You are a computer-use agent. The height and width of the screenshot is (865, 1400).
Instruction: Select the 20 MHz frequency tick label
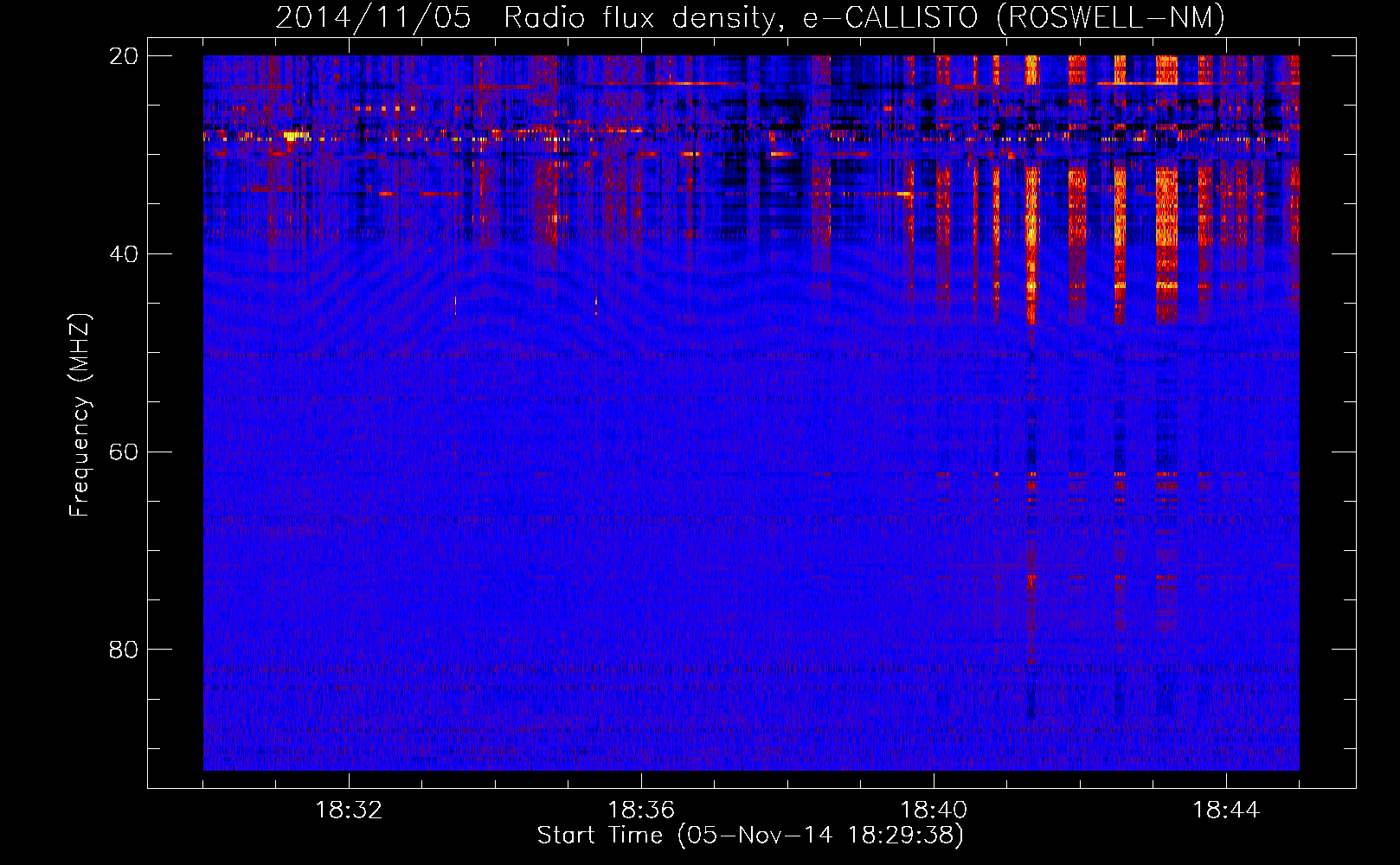(x=125, y=56)
